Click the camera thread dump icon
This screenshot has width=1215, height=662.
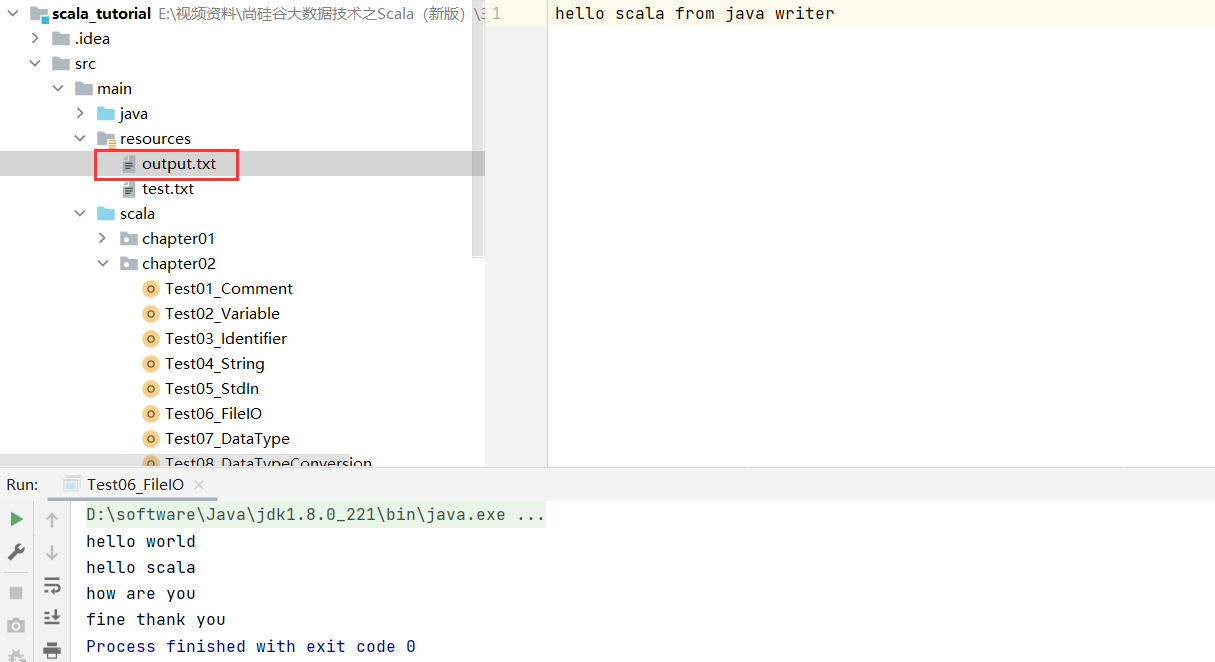coord(16,626)
